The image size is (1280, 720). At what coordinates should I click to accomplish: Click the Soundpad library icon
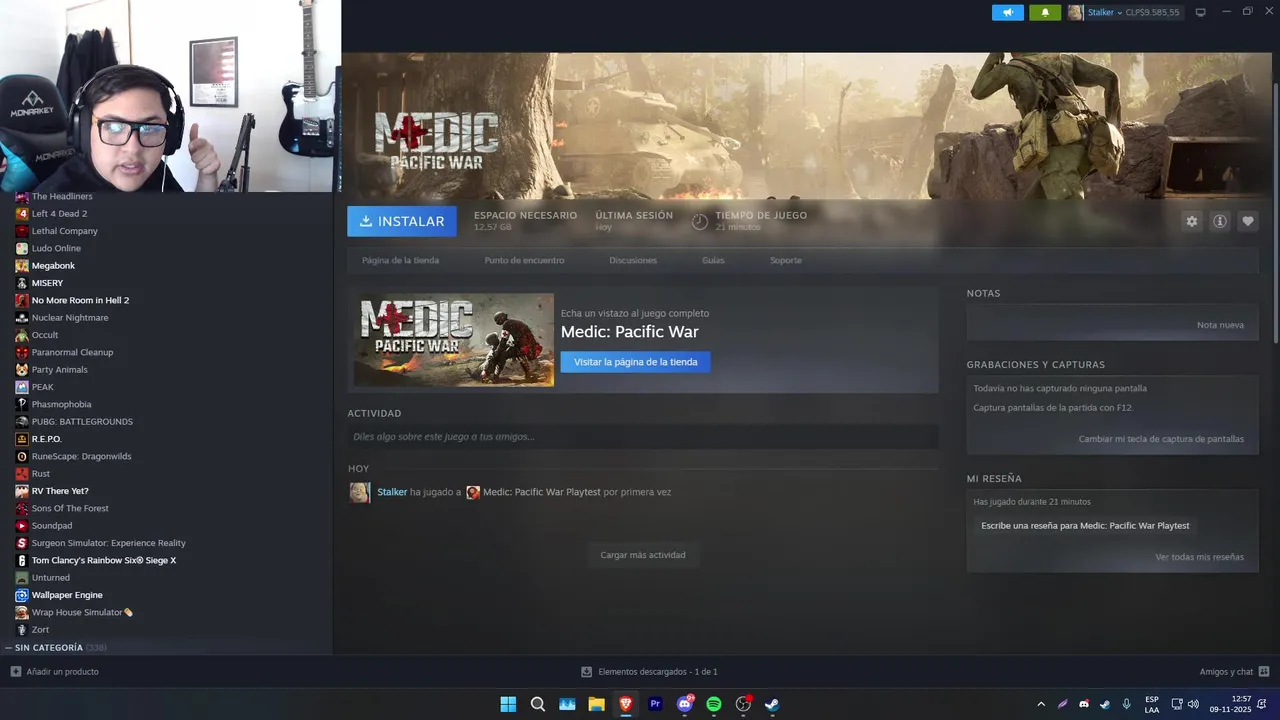click(x=22, y=526)
